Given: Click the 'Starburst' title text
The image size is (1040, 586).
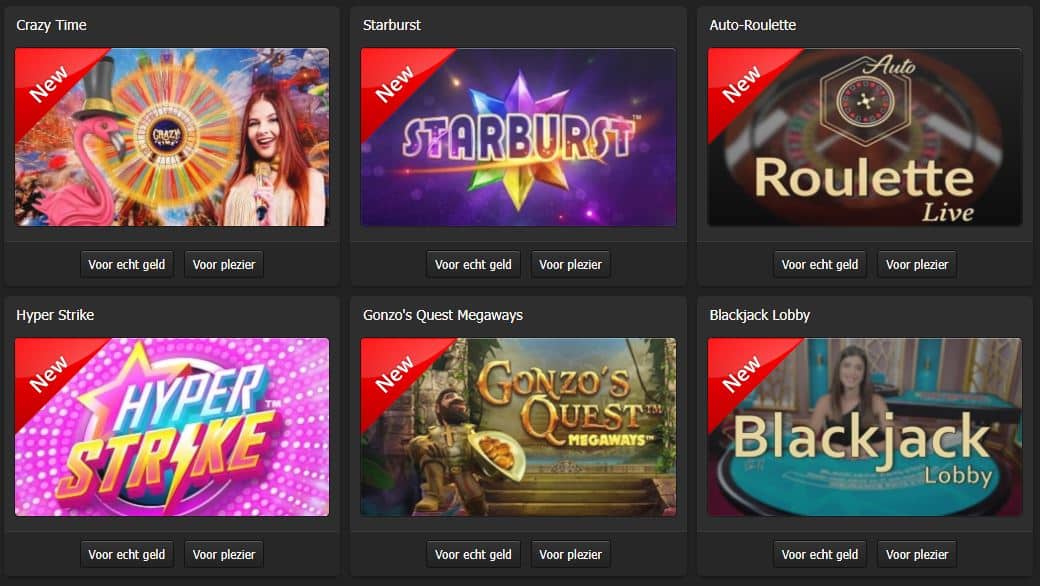Looking at the screenshot, I should tap(392, 25).
